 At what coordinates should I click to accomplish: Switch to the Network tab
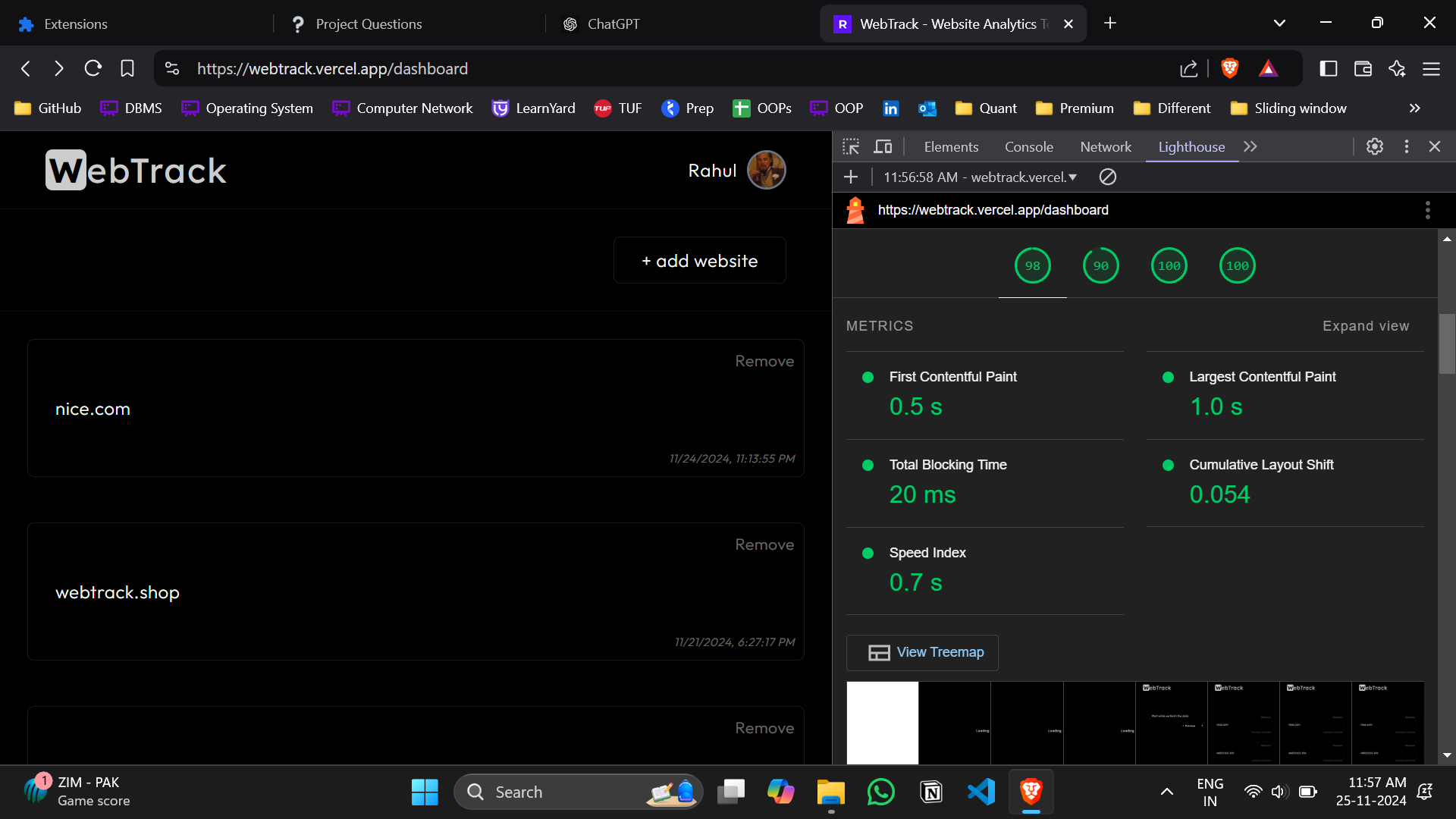point(1105,146)
